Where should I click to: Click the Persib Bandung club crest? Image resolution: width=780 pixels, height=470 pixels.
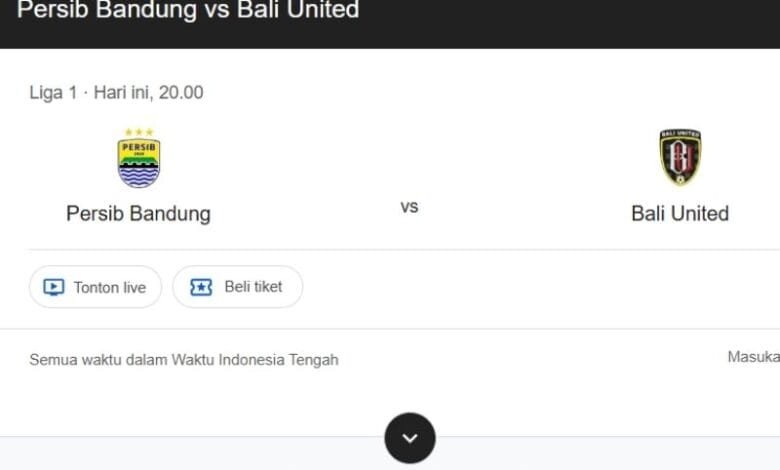click(138, 163)
